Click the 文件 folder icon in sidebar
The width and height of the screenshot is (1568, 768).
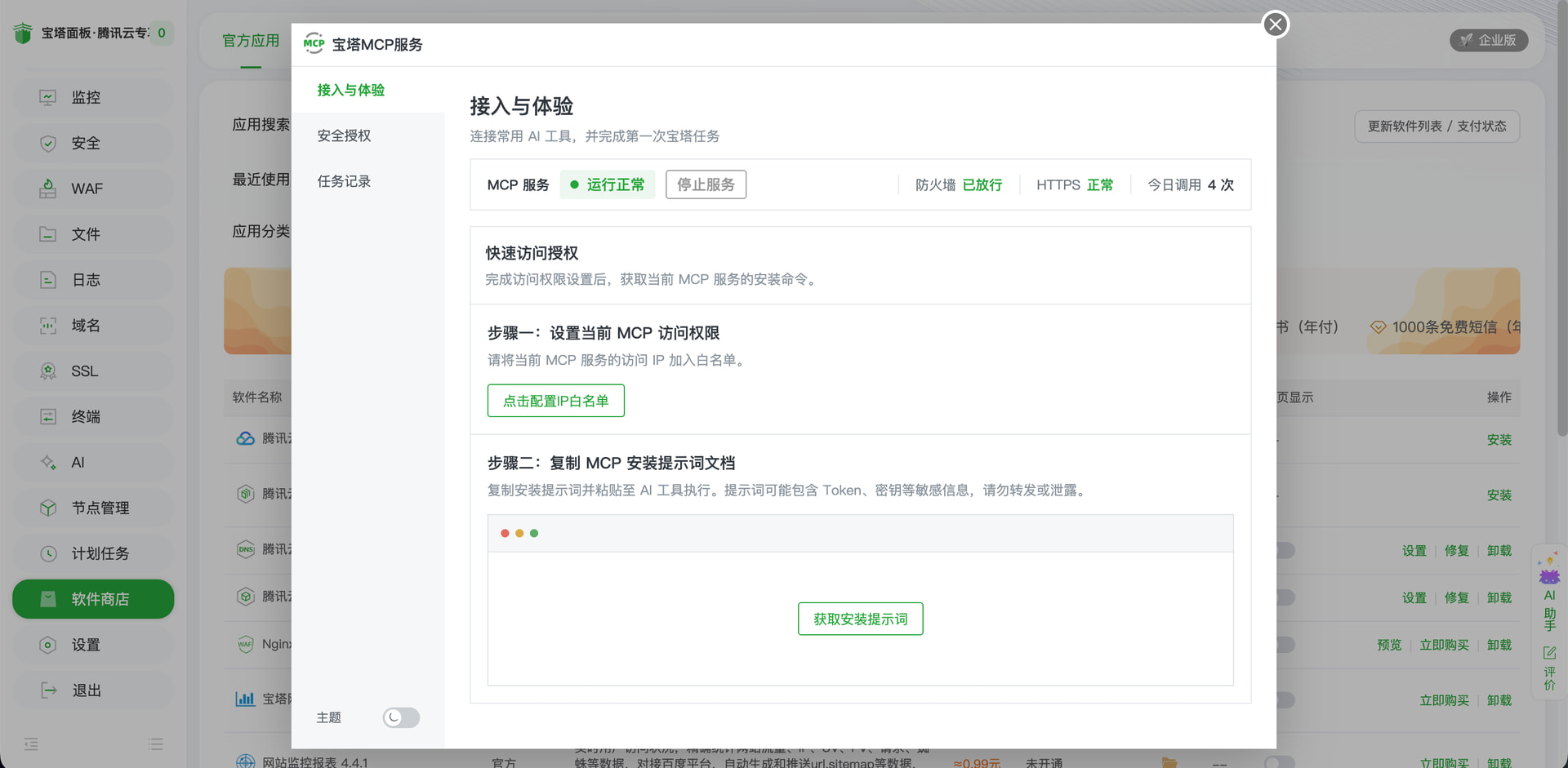click(x=48, y=234)
